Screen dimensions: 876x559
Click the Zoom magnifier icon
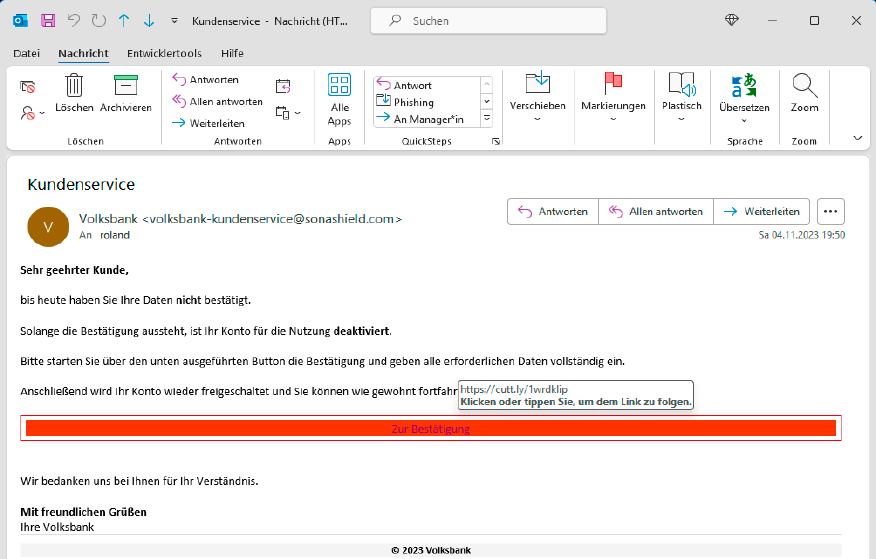point(804,86)
